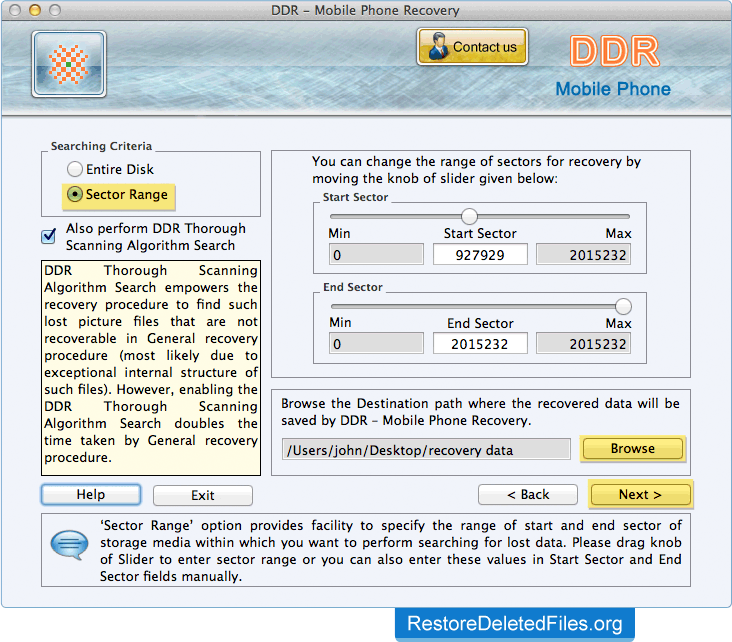This screenshot has width=732, height=642.
Task: Click the Start Sector Min field
Action: (376, 254)
